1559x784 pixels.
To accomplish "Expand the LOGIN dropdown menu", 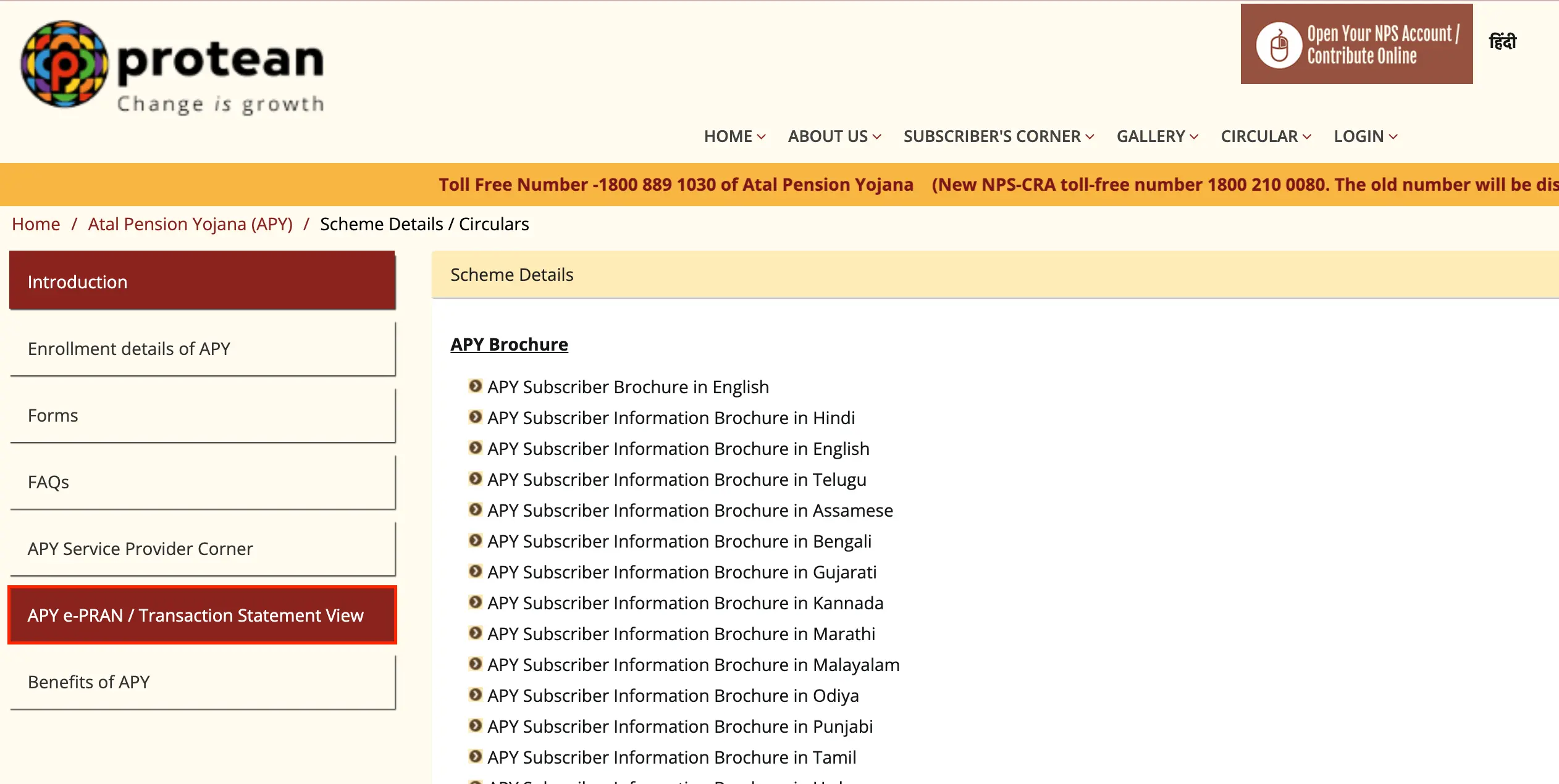I will (x=1366, y=136).
